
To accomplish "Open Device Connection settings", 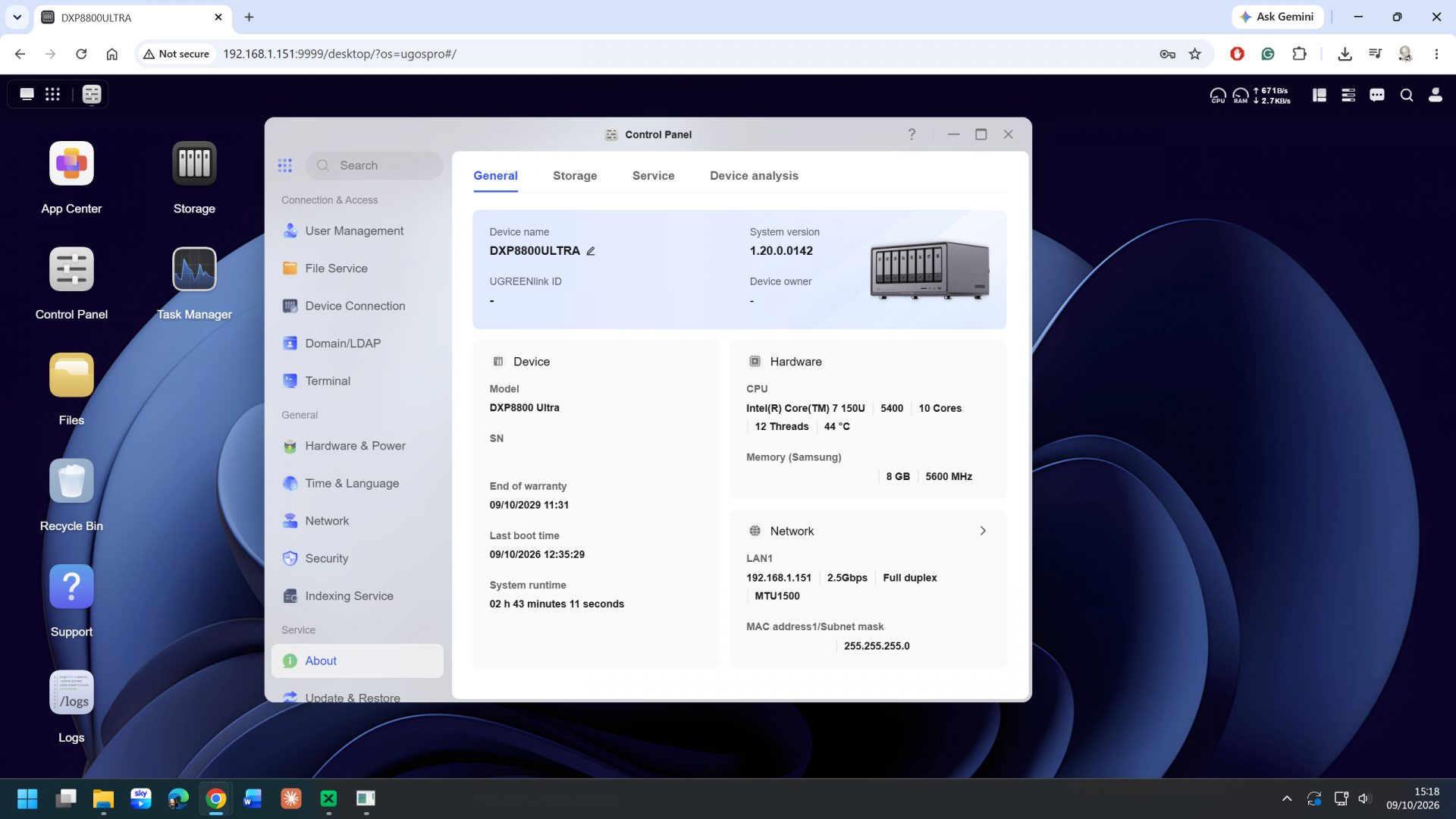I will click(357, 306).
